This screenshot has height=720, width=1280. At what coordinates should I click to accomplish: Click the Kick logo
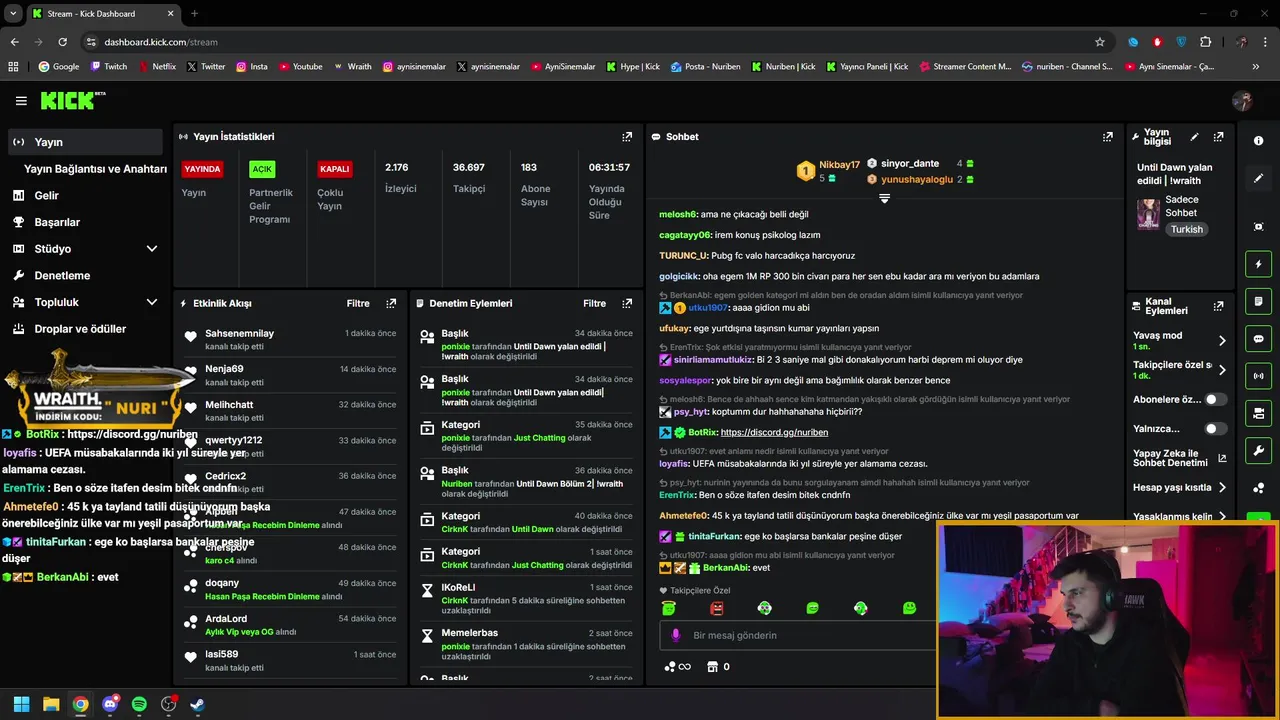[72, 100]
